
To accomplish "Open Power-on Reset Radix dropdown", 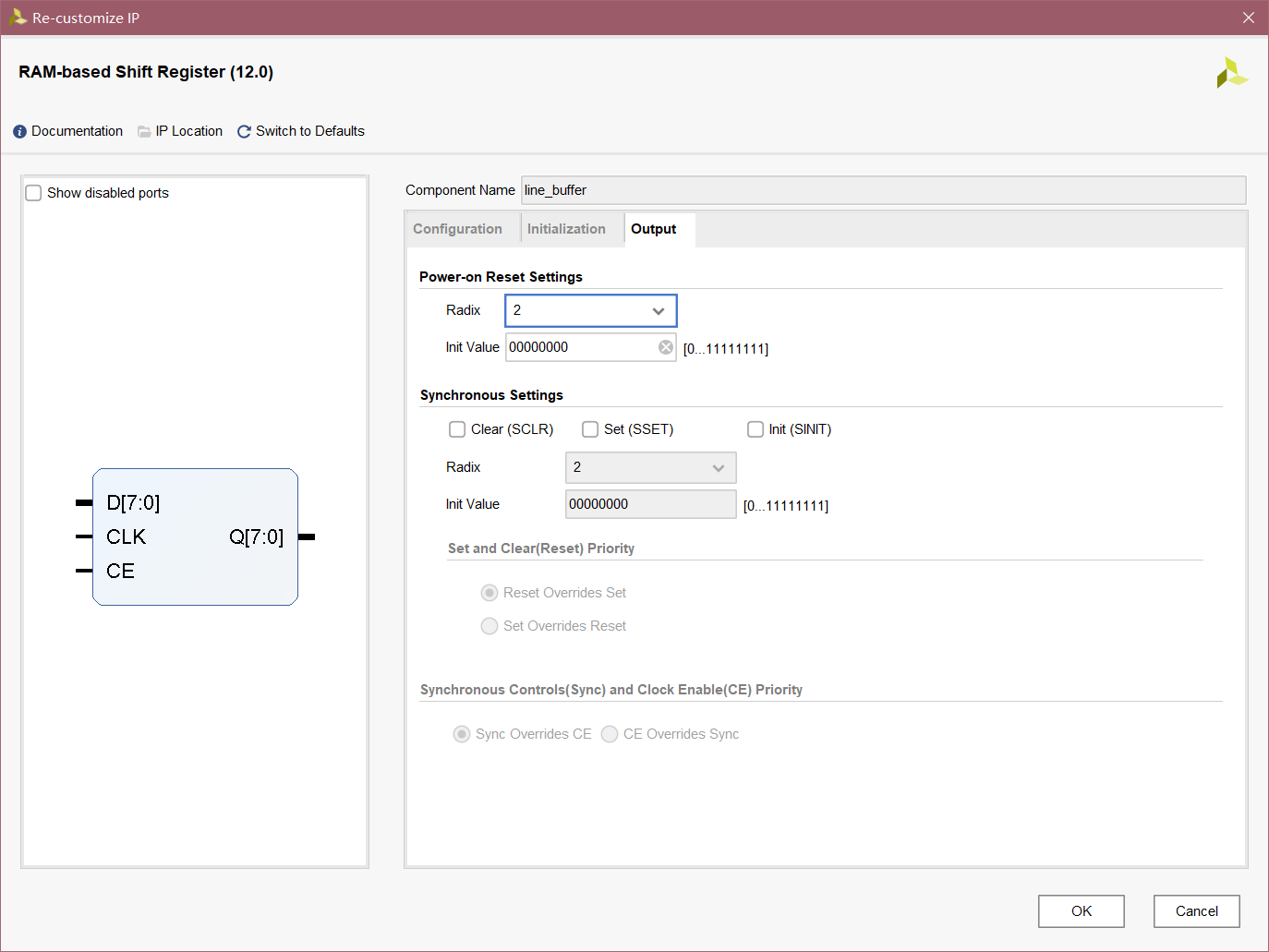I will (x=591, y=310).
